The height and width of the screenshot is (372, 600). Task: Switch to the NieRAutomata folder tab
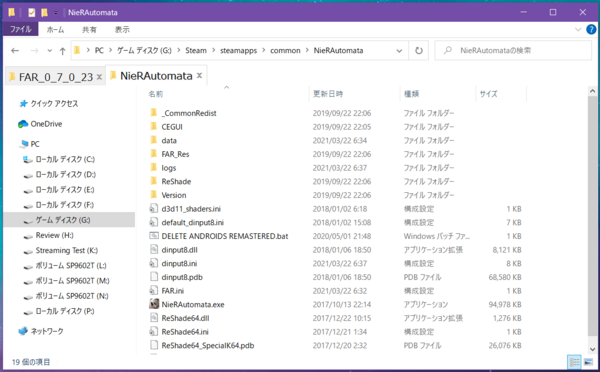(x=156, y=76)
